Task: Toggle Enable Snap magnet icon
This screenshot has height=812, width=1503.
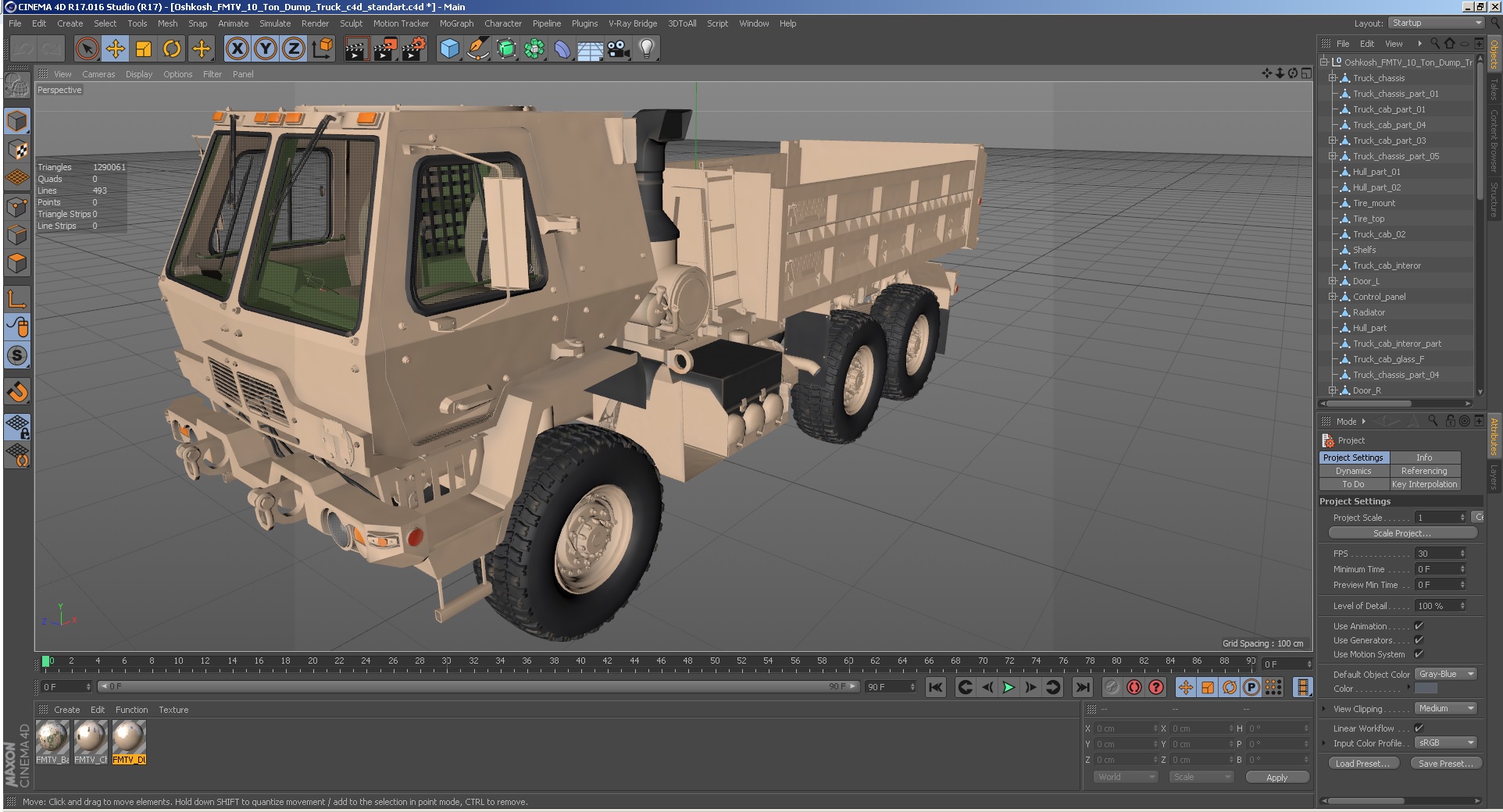Action: tap(17, 391)
